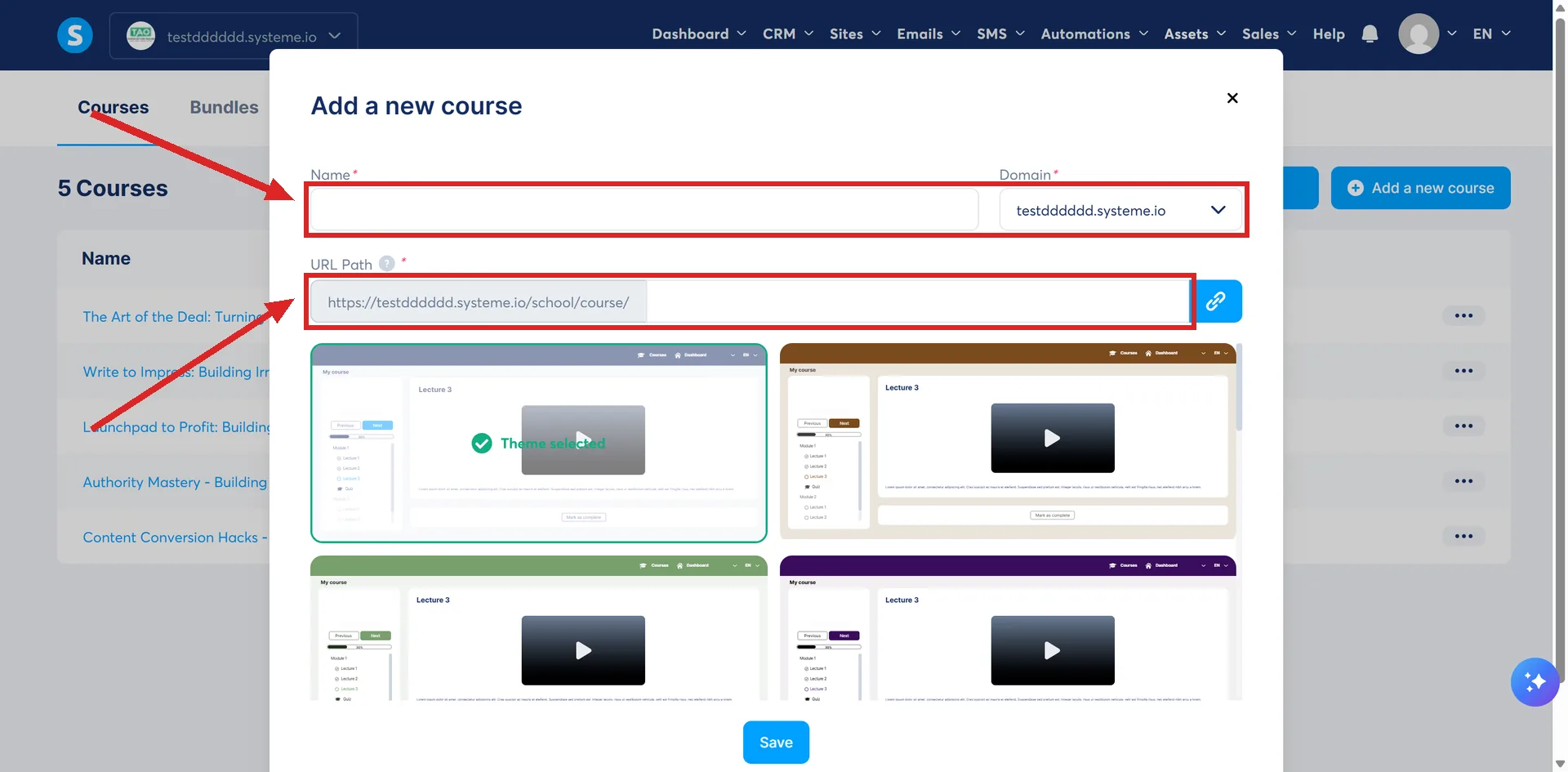Expand the Sites menu
The height and width of the screenshot is (772, 1568).
[855, 34]
